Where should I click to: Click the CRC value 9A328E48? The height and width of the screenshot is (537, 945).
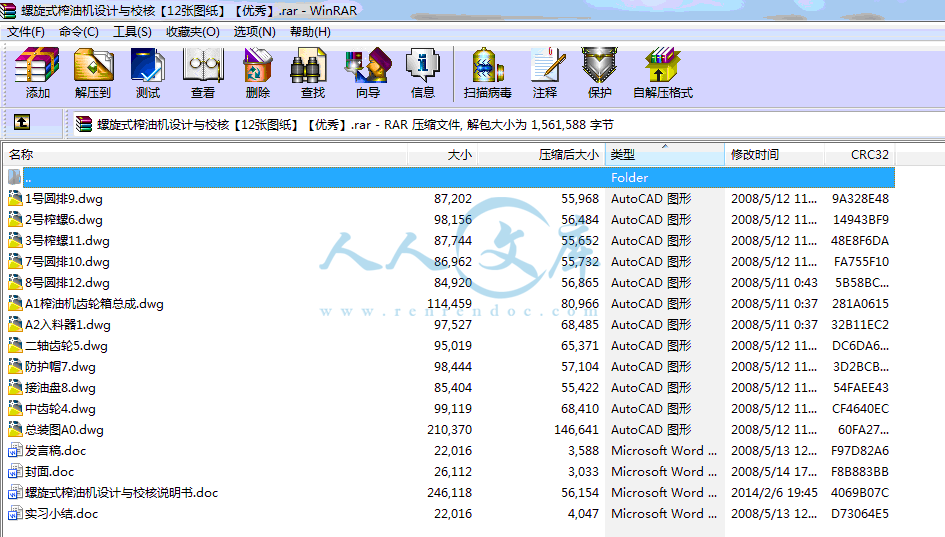coord(861,198)
